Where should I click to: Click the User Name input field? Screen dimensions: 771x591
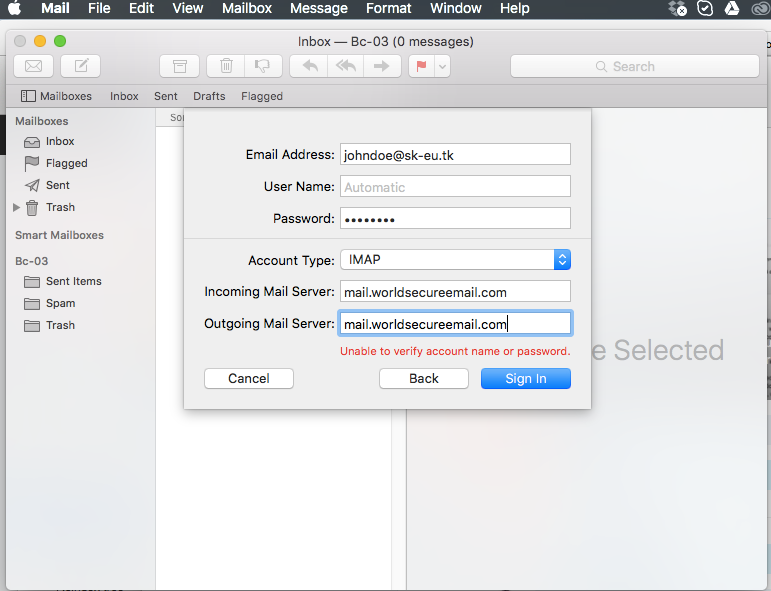455,186
